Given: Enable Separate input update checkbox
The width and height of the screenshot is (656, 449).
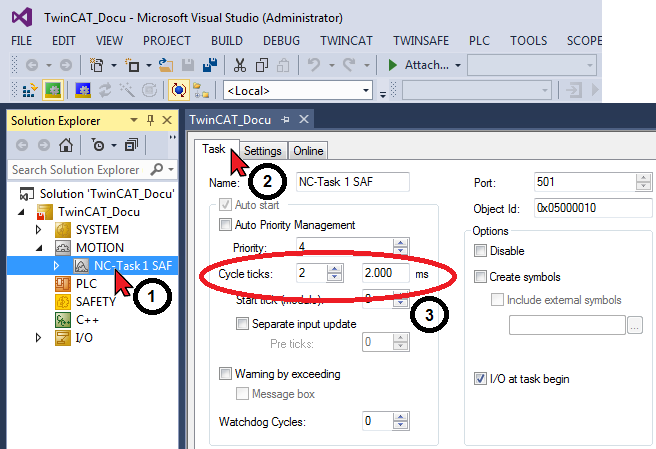Looking at the screenshot, I should pyautogui.click(x=242, y=324).
